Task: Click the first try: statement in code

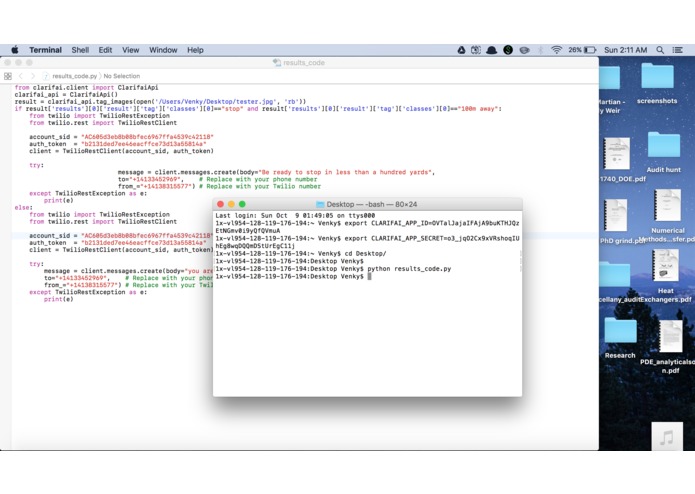Action: point(36,165)
